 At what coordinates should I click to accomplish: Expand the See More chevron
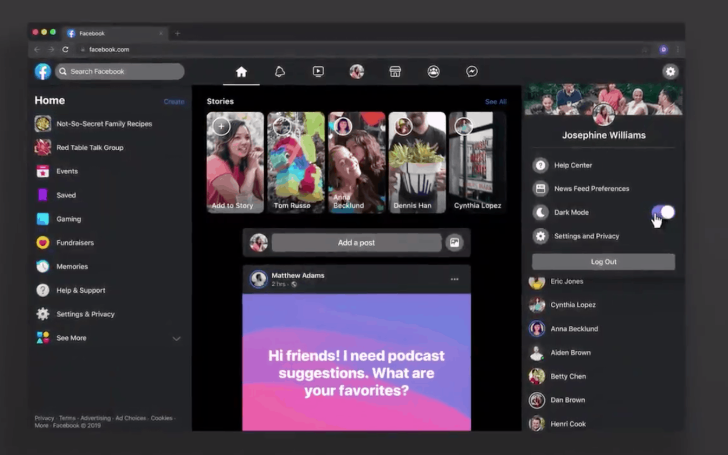click(176, 338)
